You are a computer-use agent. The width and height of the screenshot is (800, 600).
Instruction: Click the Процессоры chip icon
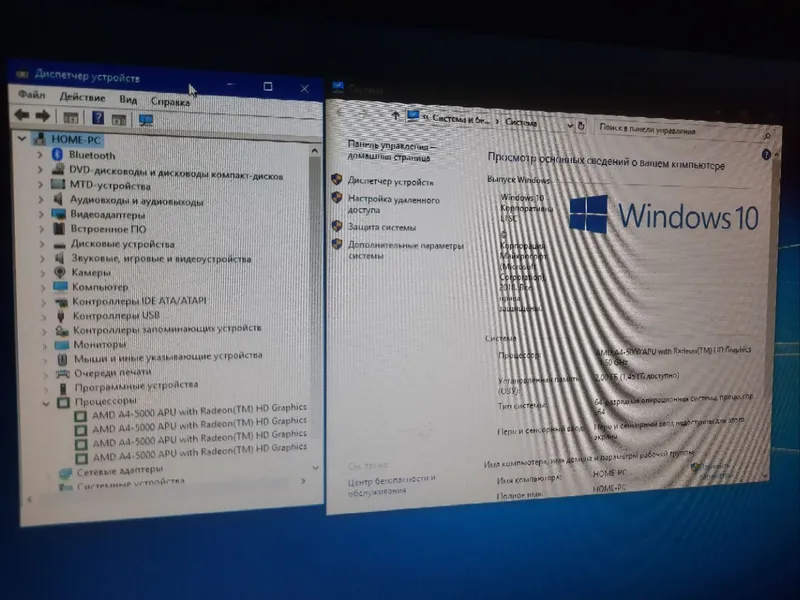63,403
